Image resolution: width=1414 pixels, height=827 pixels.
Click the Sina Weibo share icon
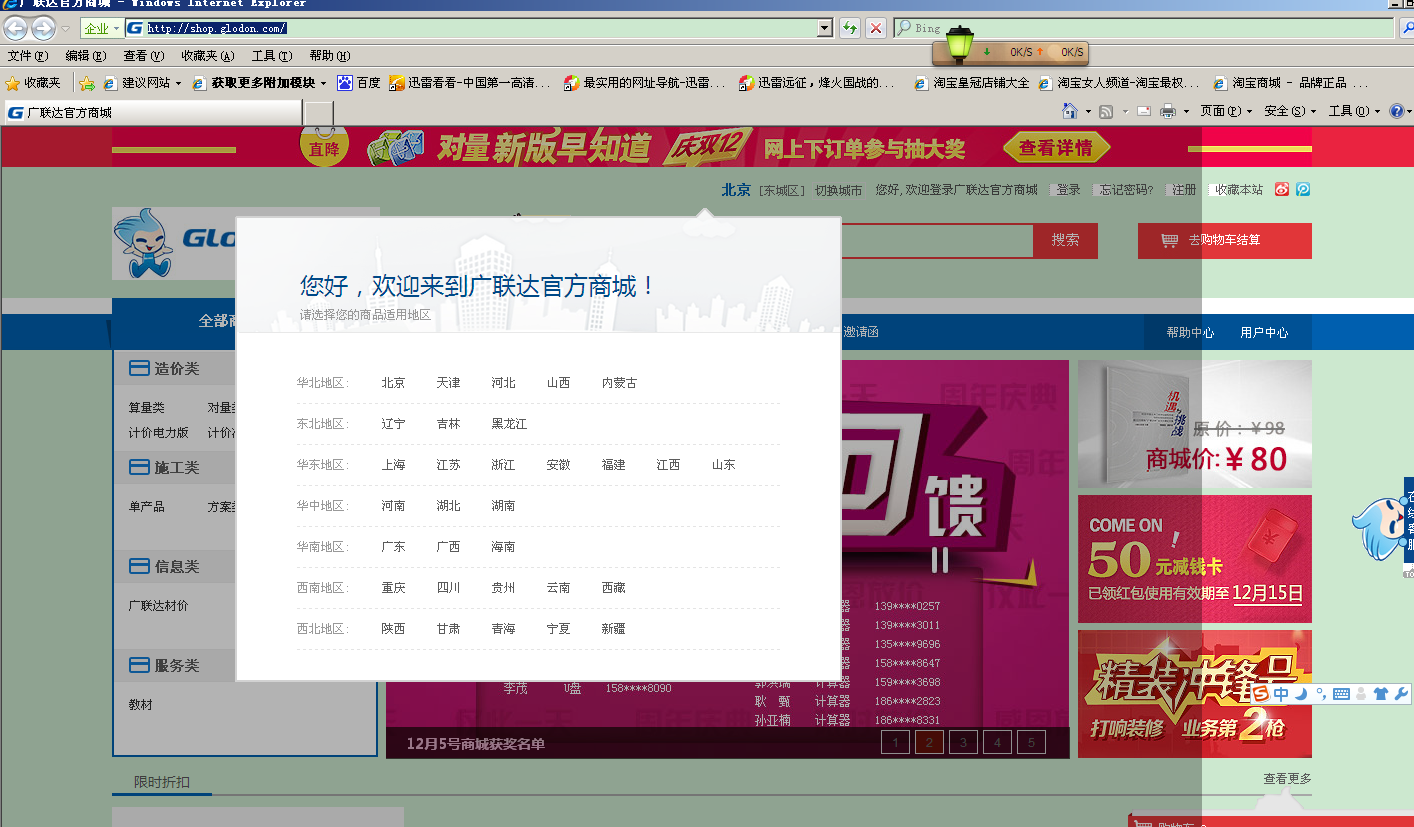[1282, 189]
